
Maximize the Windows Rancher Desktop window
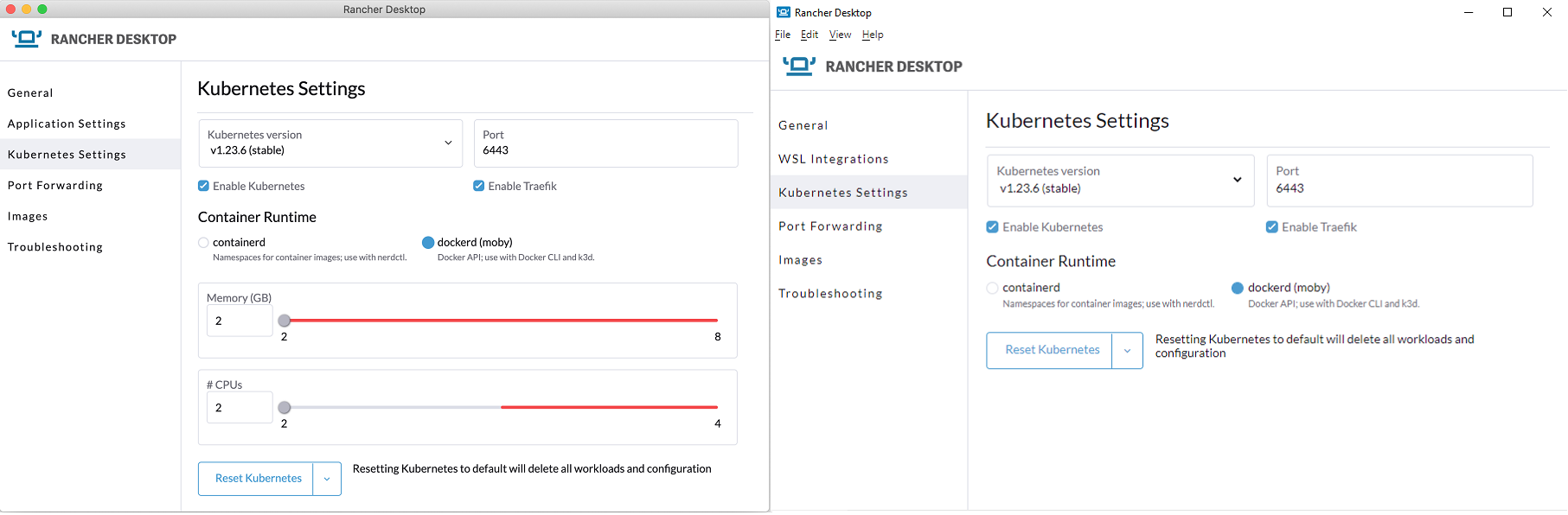(x=1507, y=12)
